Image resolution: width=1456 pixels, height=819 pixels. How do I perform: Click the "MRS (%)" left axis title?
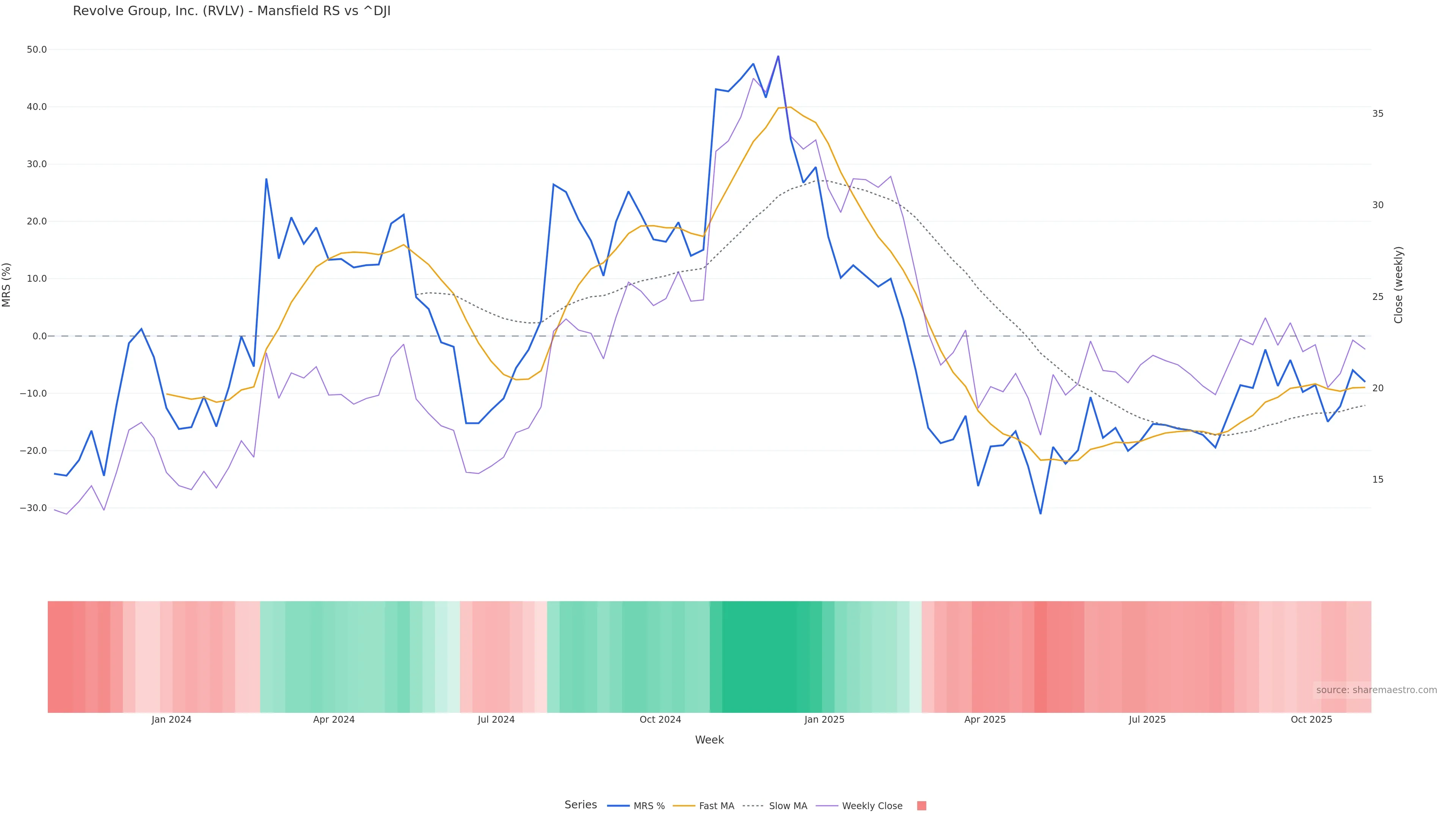point(7,285)
